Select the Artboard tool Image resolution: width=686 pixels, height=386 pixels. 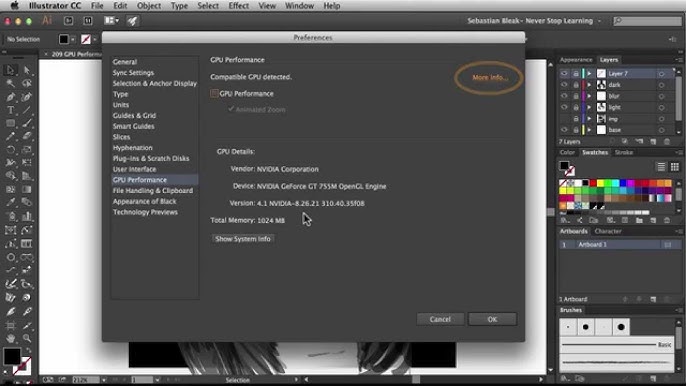(x=10, y=325)
